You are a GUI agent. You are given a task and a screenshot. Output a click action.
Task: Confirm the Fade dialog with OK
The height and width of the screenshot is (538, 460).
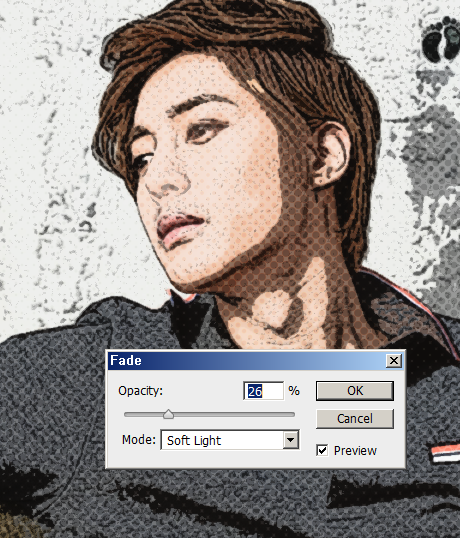point(355,390)
